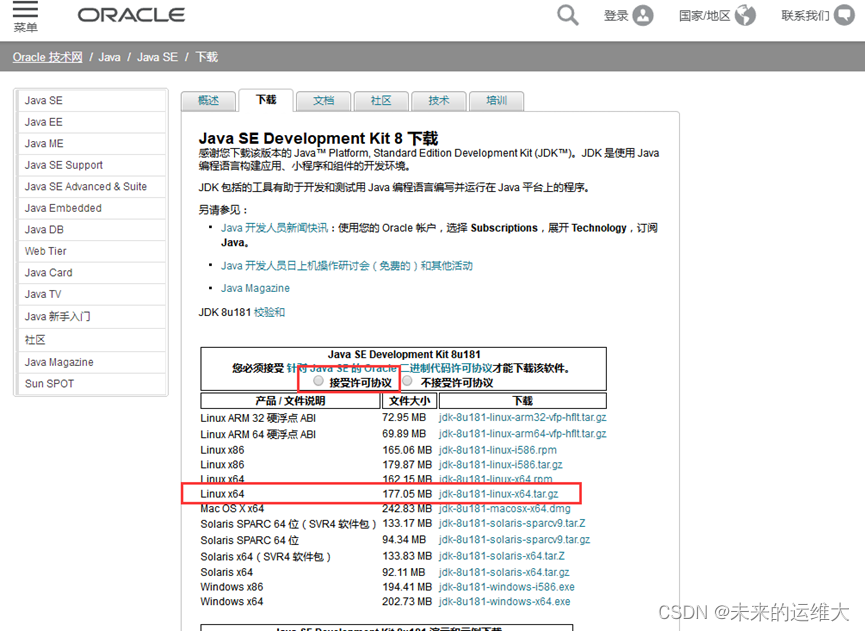Open the Java 开发人员新闻快讯 link

pos(274,228)
